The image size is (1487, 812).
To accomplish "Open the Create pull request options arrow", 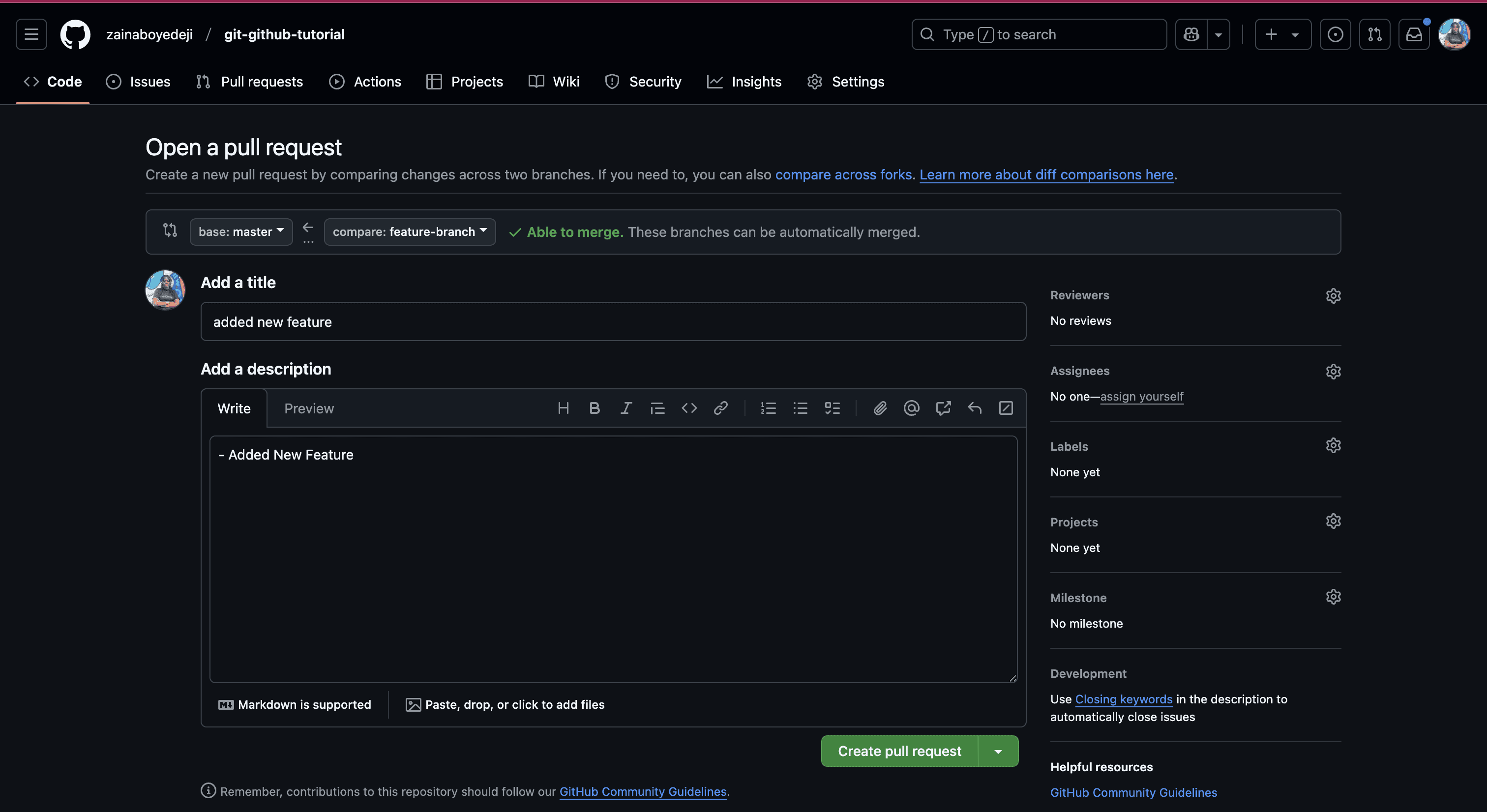I will [x=998, y=752].
